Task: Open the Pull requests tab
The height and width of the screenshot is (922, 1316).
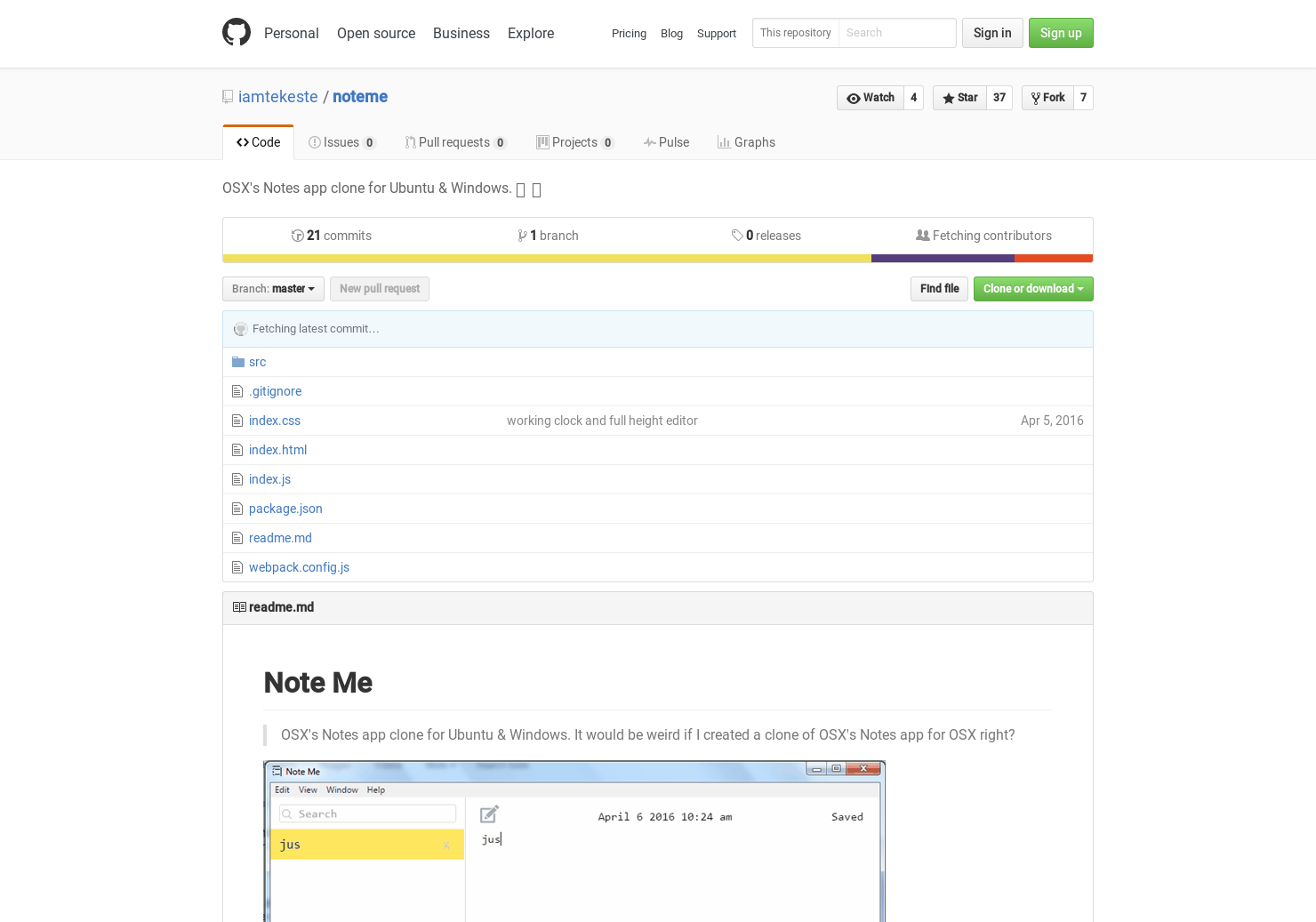Action: [x=455, y=142]
